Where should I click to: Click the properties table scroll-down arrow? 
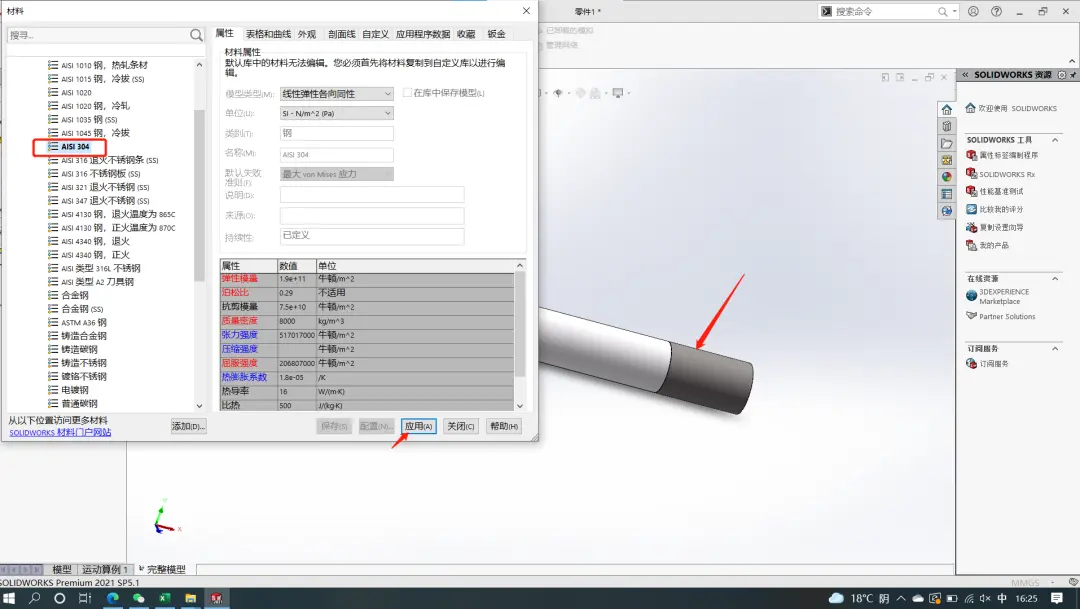(x=520, y=406)
